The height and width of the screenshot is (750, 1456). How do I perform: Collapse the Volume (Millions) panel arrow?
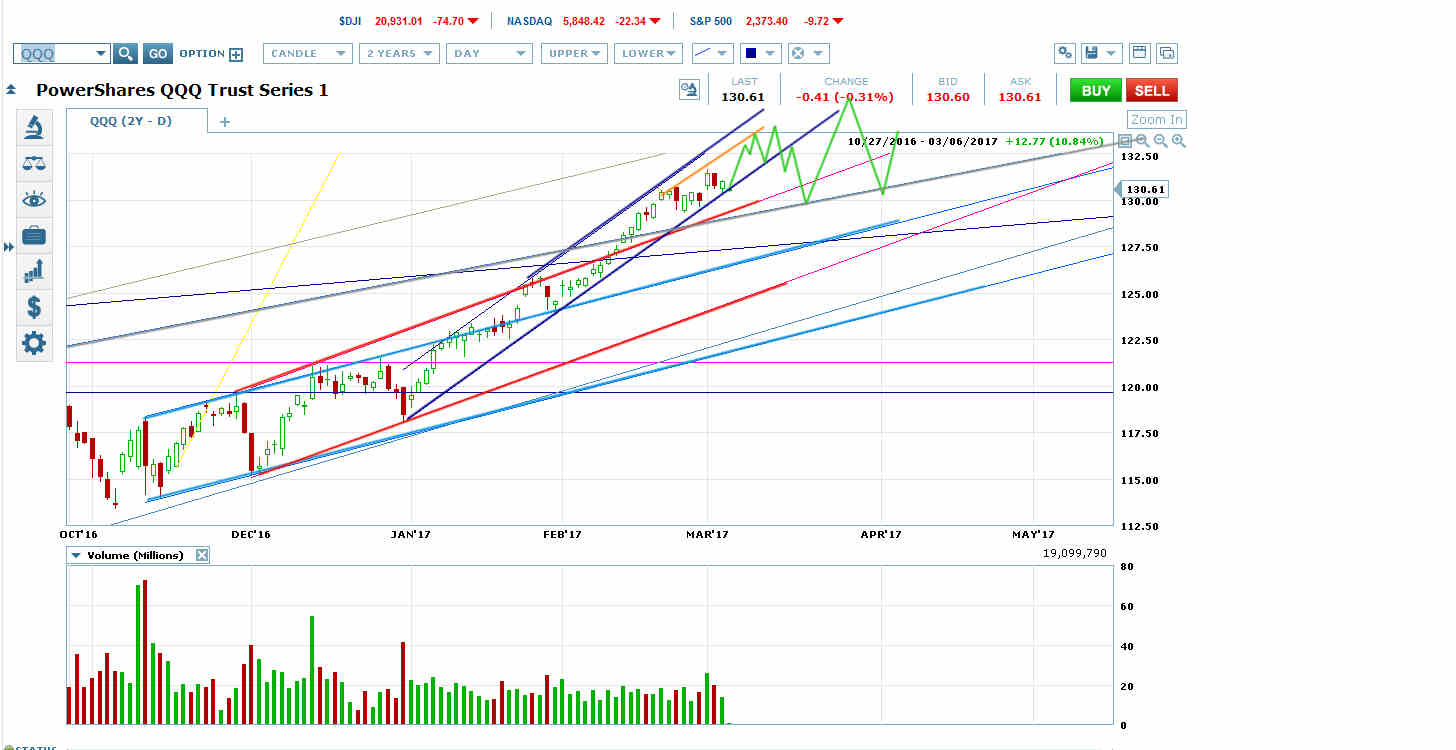tap(75, 555)
